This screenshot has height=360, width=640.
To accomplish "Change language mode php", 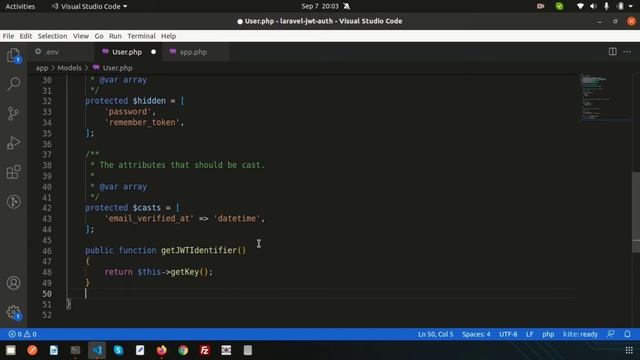I will [x=548, y=334].
